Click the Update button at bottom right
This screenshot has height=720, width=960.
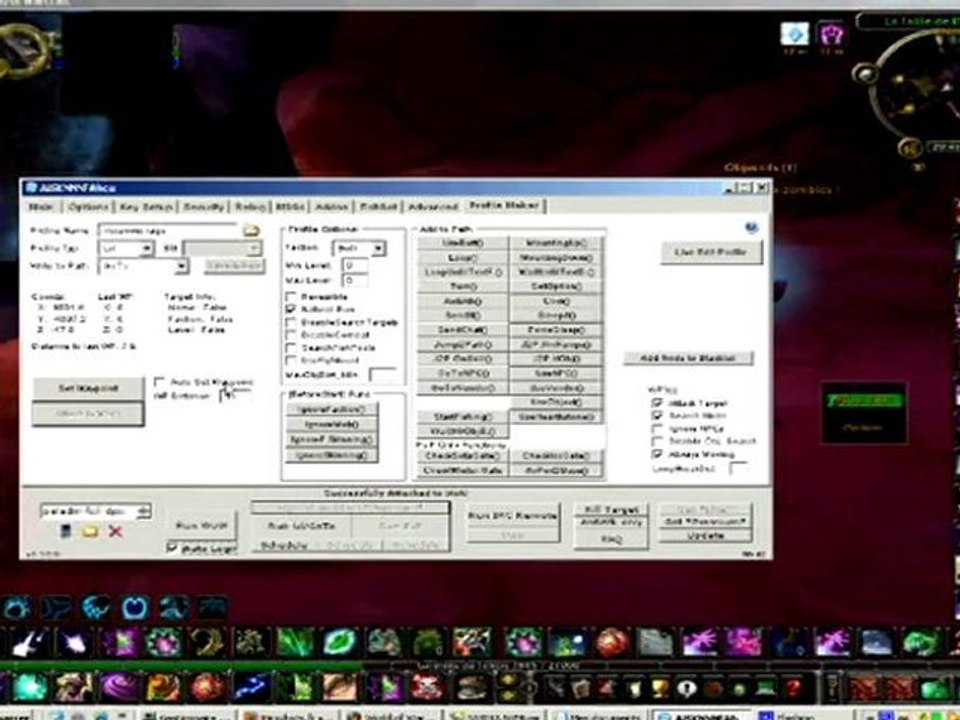705,536
